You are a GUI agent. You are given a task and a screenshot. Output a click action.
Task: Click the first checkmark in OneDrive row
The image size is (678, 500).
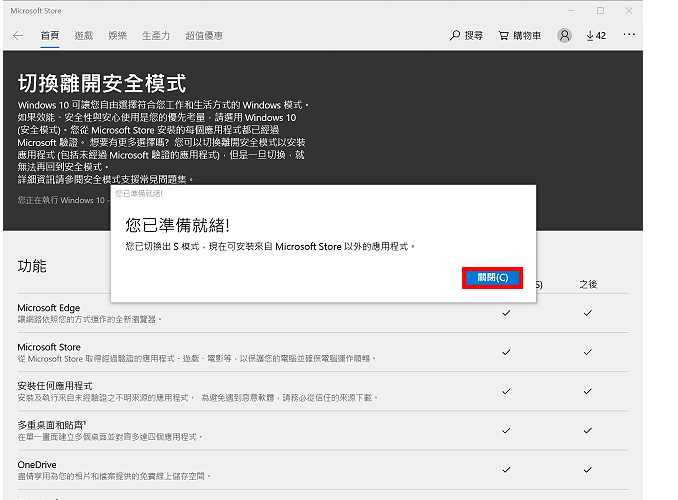click(506, 470)
